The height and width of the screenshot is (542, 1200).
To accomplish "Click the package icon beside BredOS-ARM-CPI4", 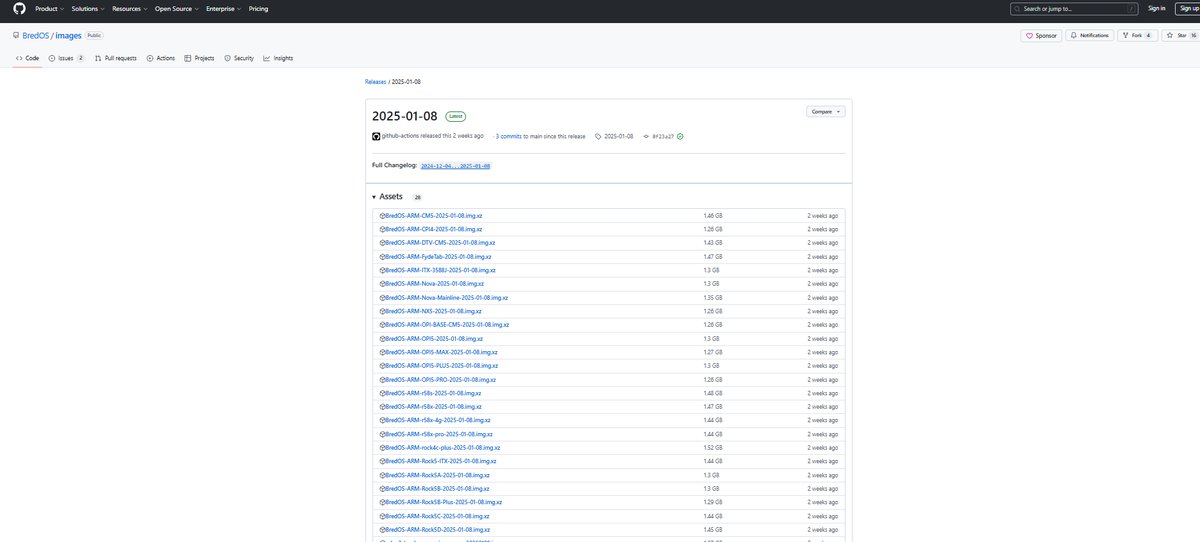I will click(382, 229).
